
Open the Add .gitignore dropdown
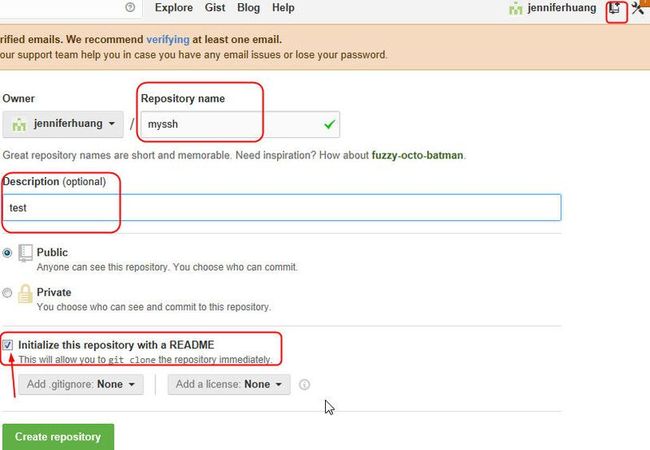pyautogui.click(x=81, y=384)
